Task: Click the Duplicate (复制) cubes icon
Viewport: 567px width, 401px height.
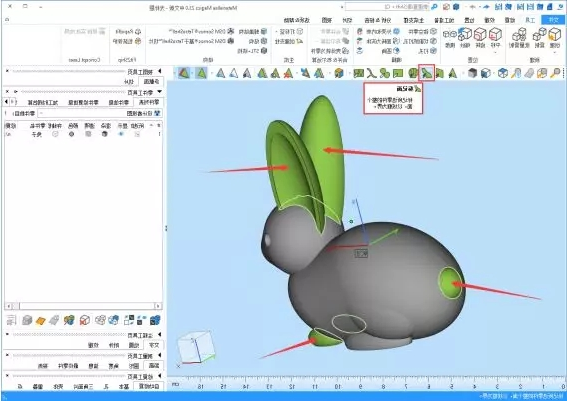Action: coord(539,34)
